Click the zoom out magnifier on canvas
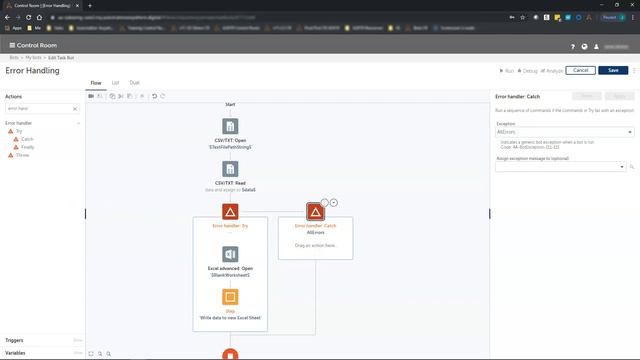The width and height of the screenshot is (640, 360). click(x=109, y=354)
